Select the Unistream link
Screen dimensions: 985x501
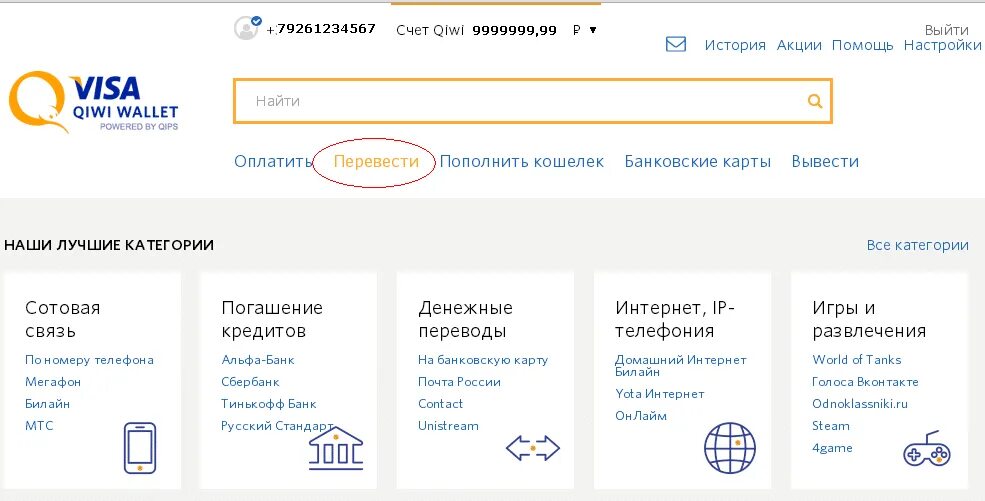(x=449, y=426)
